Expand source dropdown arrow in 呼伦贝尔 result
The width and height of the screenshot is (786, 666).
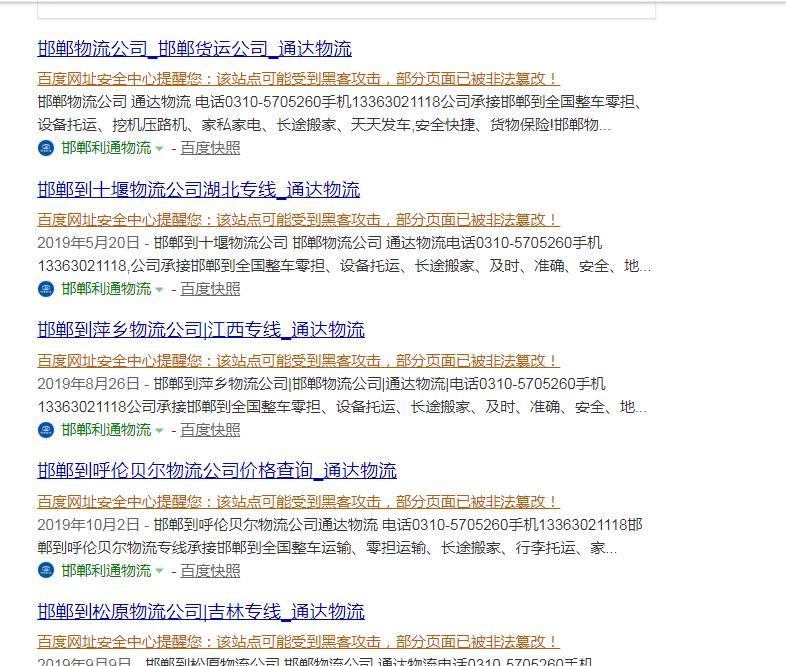coord(159,571)
